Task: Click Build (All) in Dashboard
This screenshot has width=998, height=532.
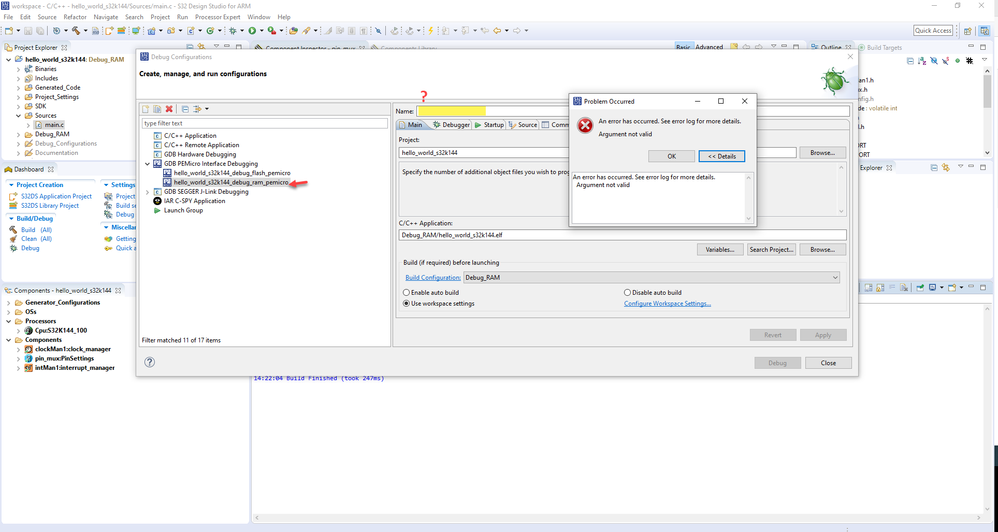Action: [36, 230]
